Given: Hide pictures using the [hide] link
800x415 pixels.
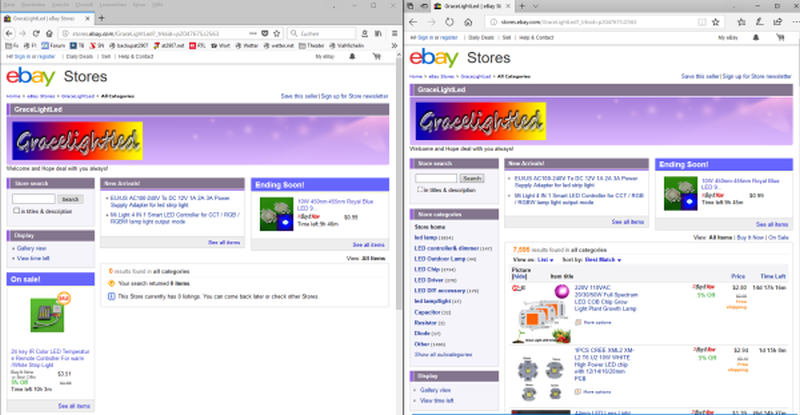Looking at the screenshot, I should click(519, 276).
